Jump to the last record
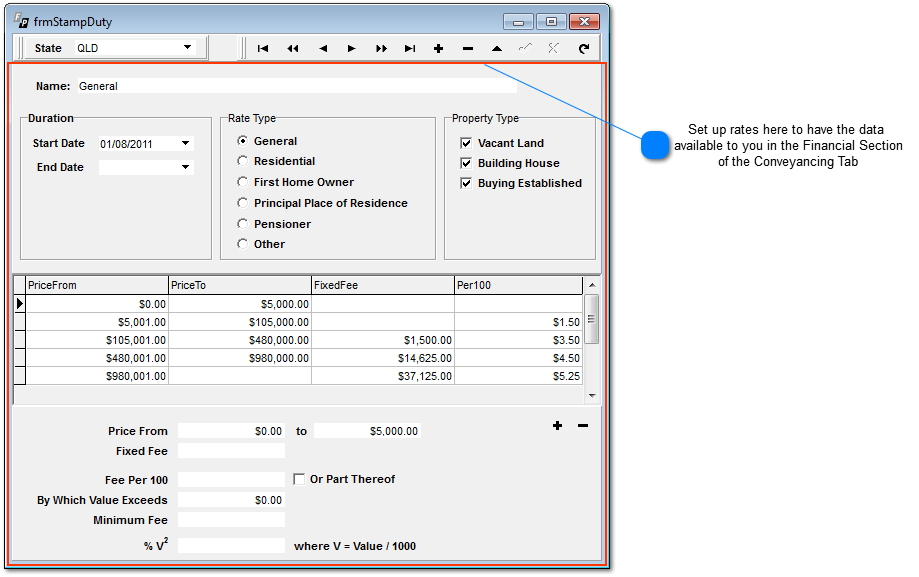 pyautogui.click(x=410, y=48)
